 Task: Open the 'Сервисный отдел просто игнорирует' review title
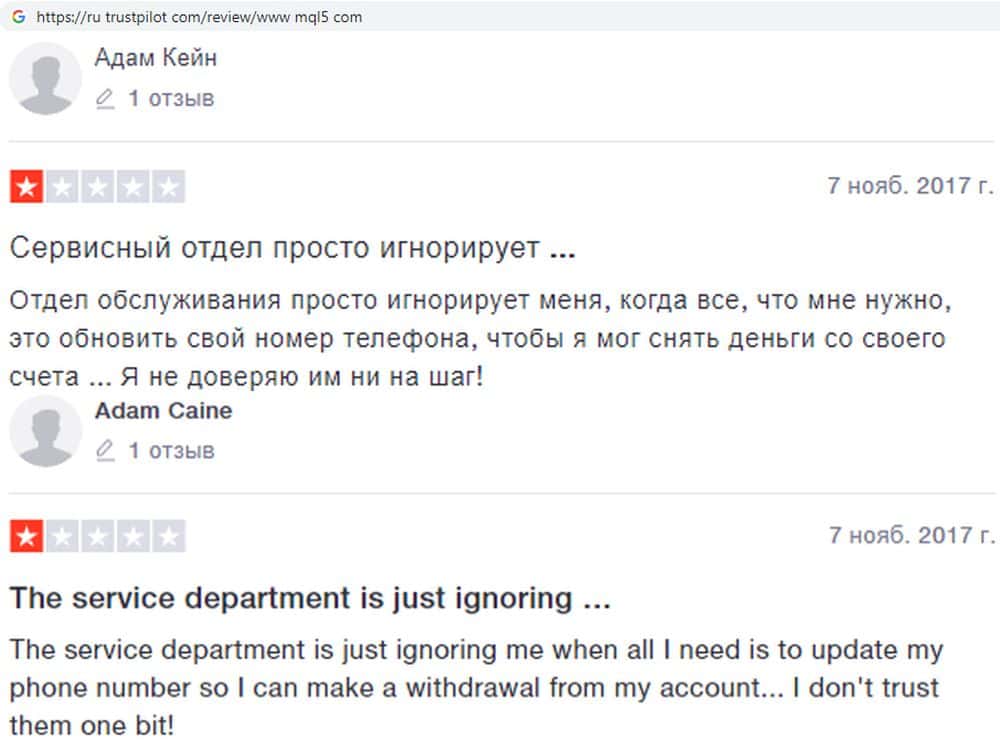292,248
